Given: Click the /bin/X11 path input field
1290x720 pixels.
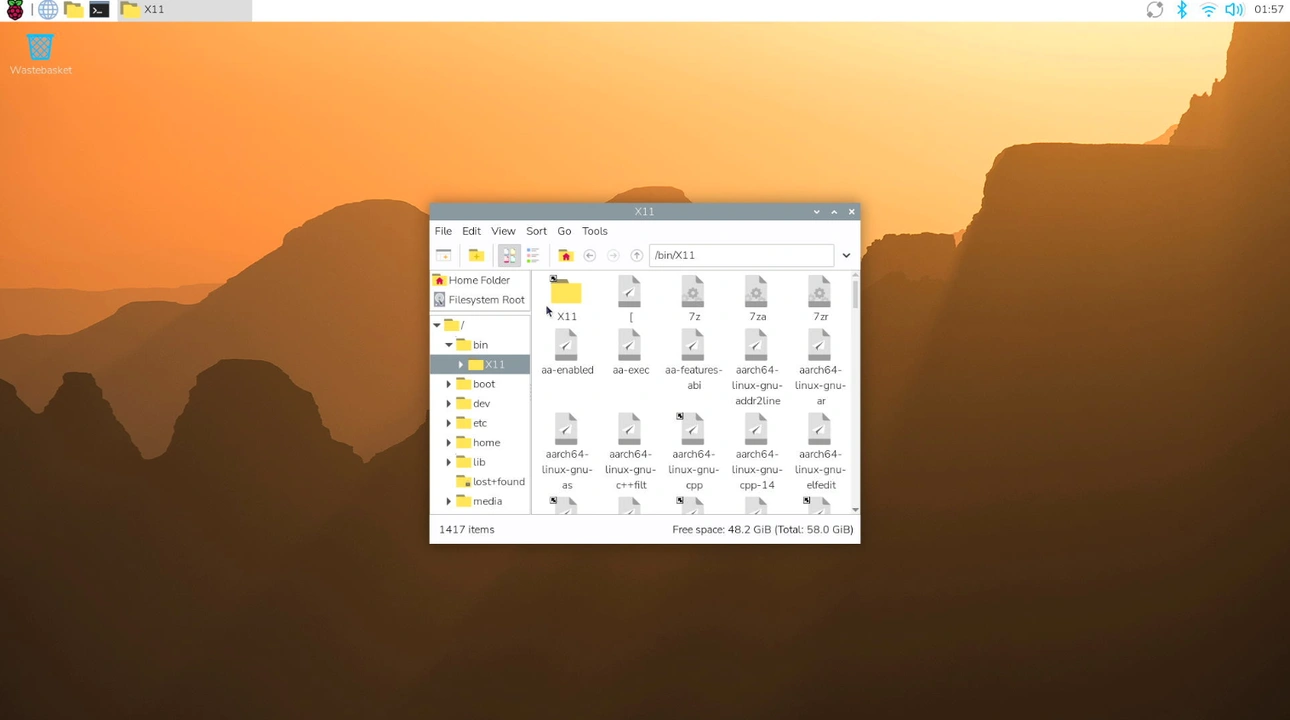Looking at the screenshot, I should pyautogui.click(x=740, y=256).
